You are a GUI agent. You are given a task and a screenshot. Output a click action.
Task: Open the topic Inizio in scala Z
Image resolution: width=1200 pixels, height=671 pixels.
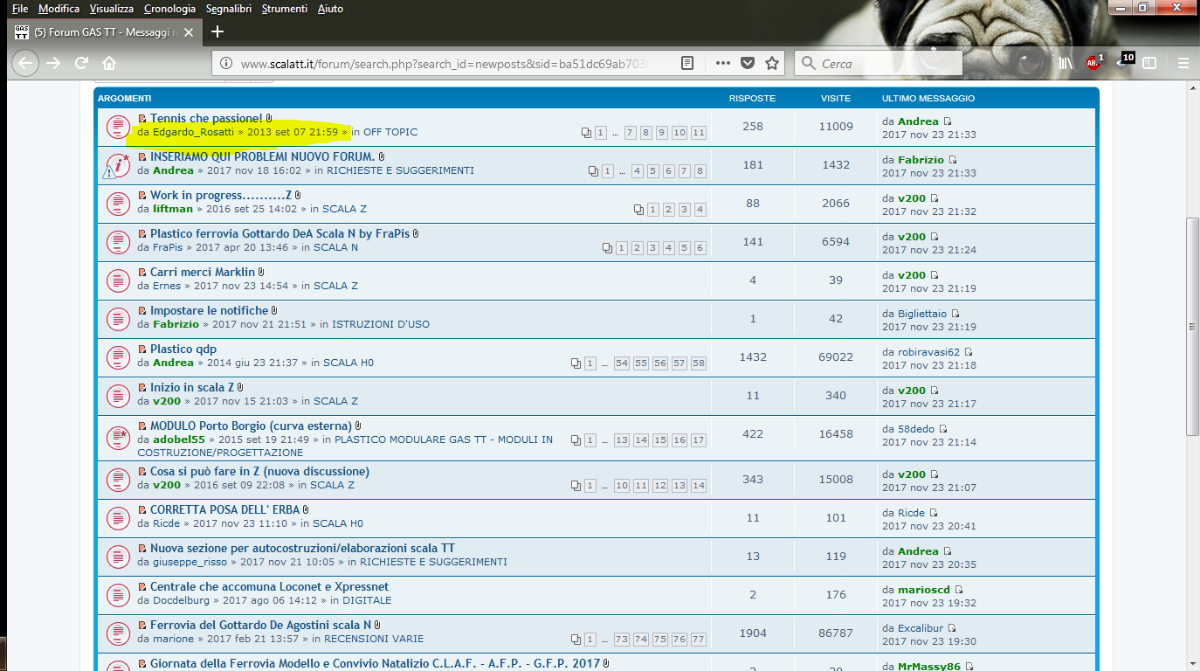pyautogui.click(x=192, y=387)
